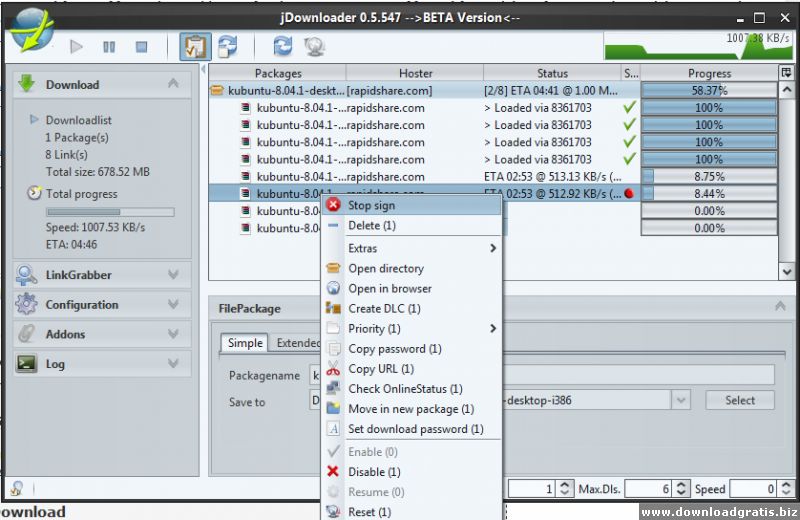Click the download list scroll down arrow
Viewport: 800px width, 520px height.
coord(786,272)
